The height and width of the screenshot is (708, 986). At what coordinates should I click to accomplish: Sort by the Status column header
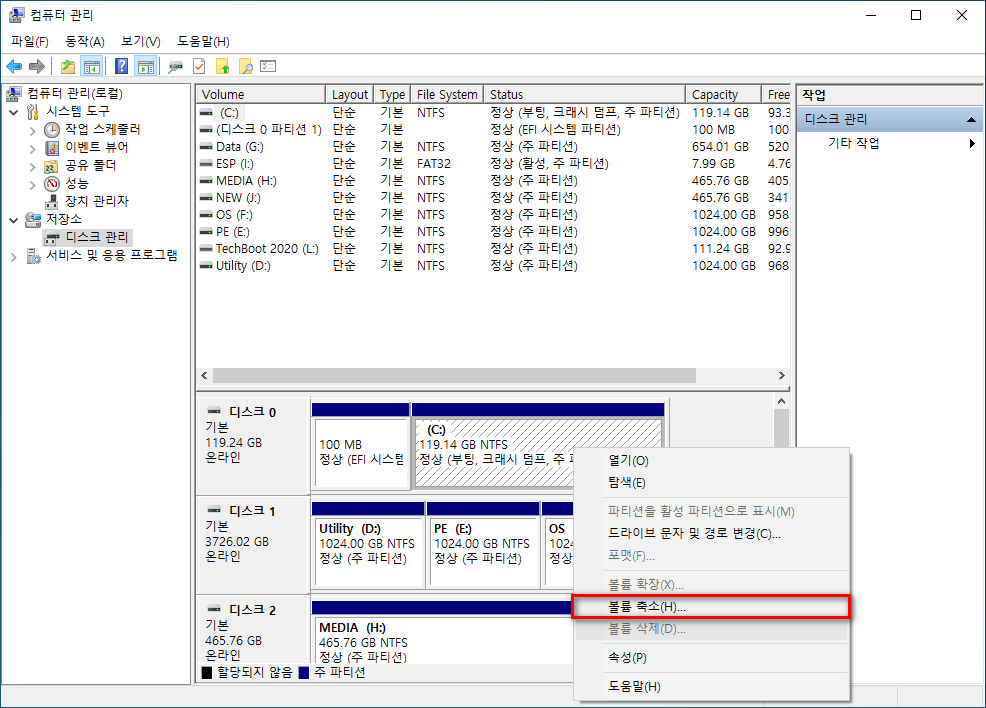584,94
